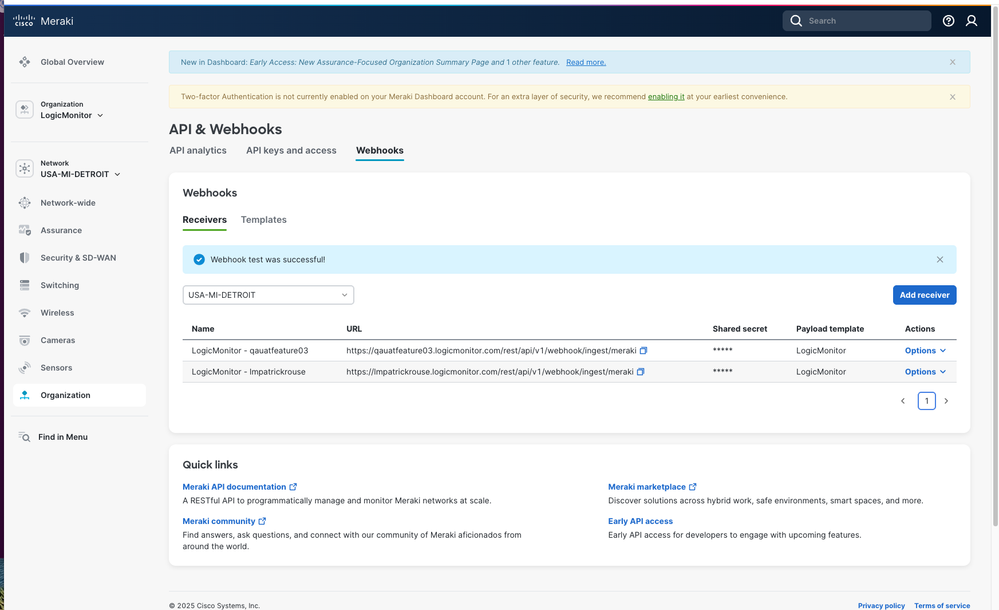Copy the qauatfeature03 webhook URL

click(643, 351)
